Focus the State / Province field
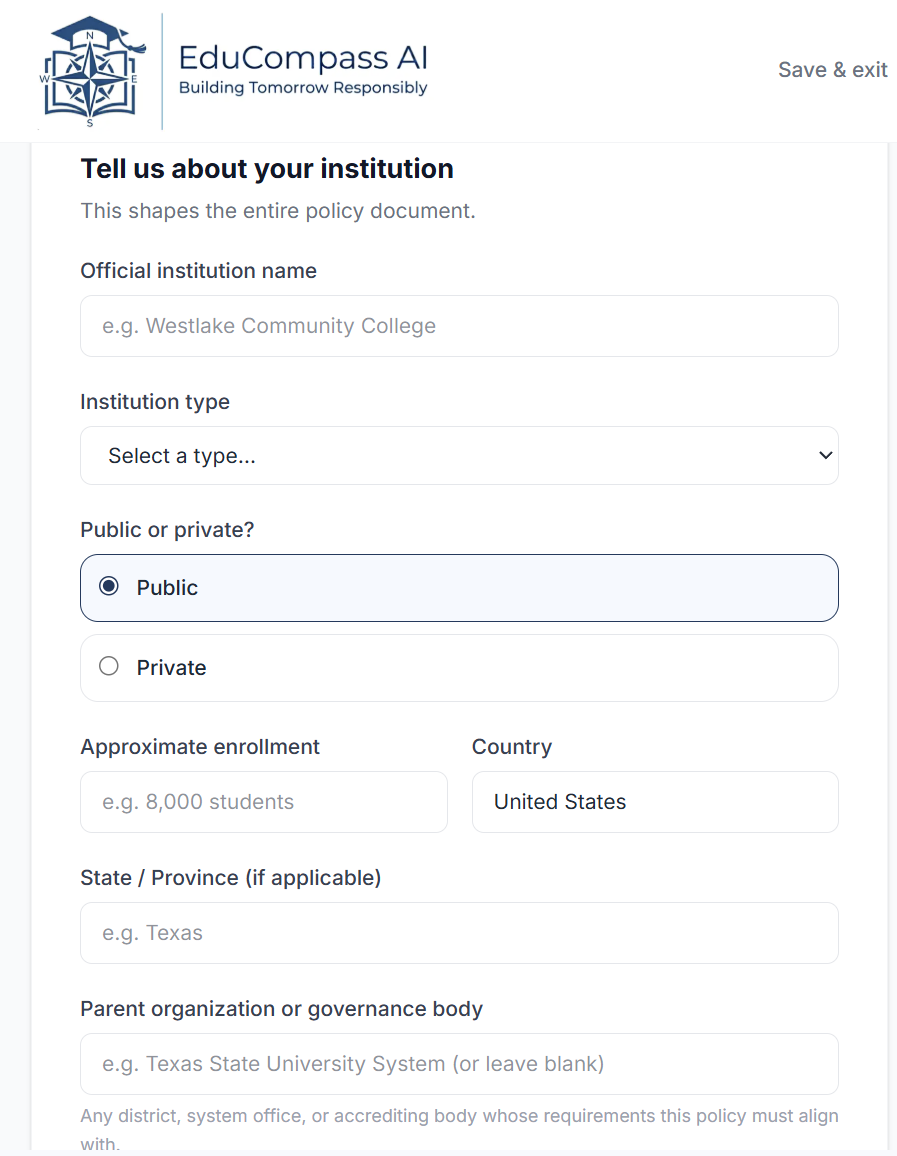Image resolution: width=897 pixels, height=1156 pixels. click(459, 933)
